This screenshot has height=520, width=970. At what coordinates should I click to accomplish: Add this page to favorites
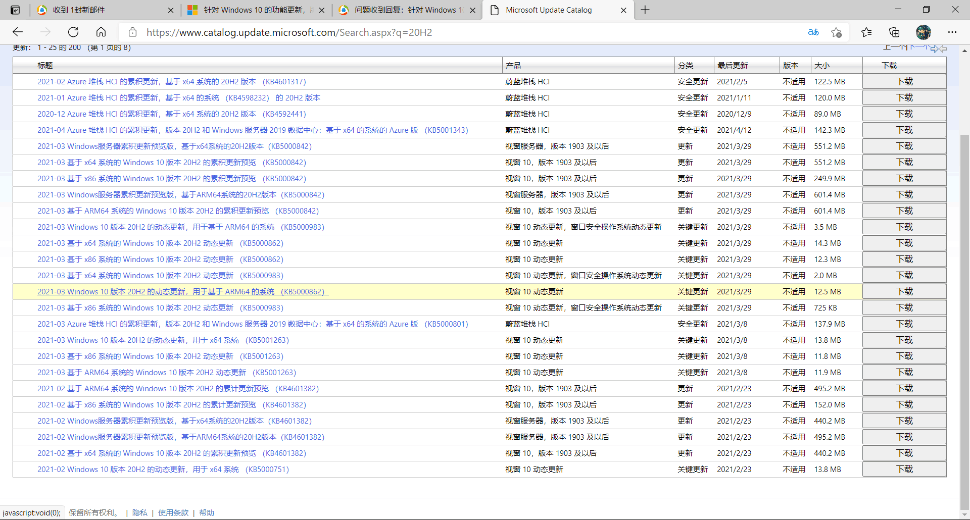836,32
